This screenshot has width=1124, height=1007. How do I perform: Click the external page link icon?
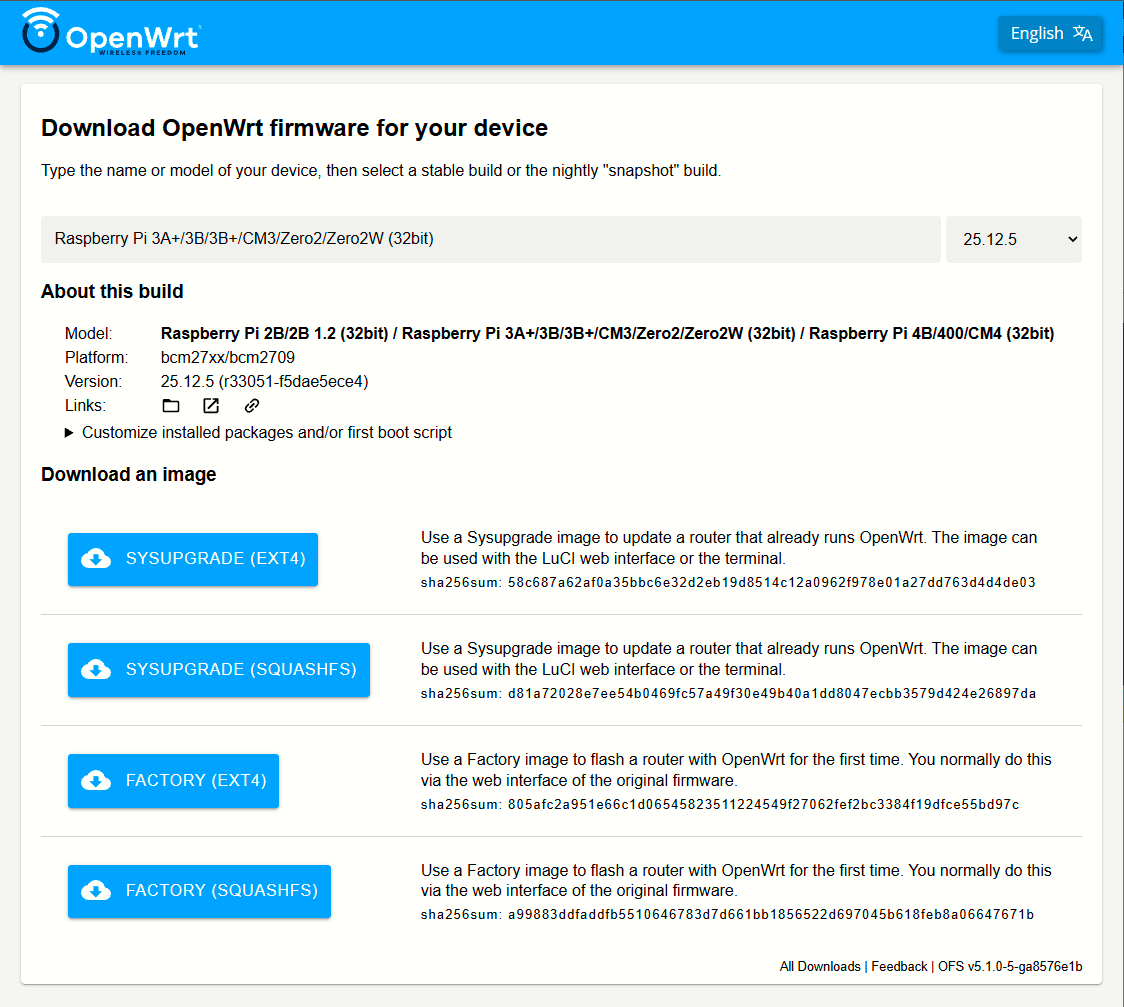coord(211,406)
